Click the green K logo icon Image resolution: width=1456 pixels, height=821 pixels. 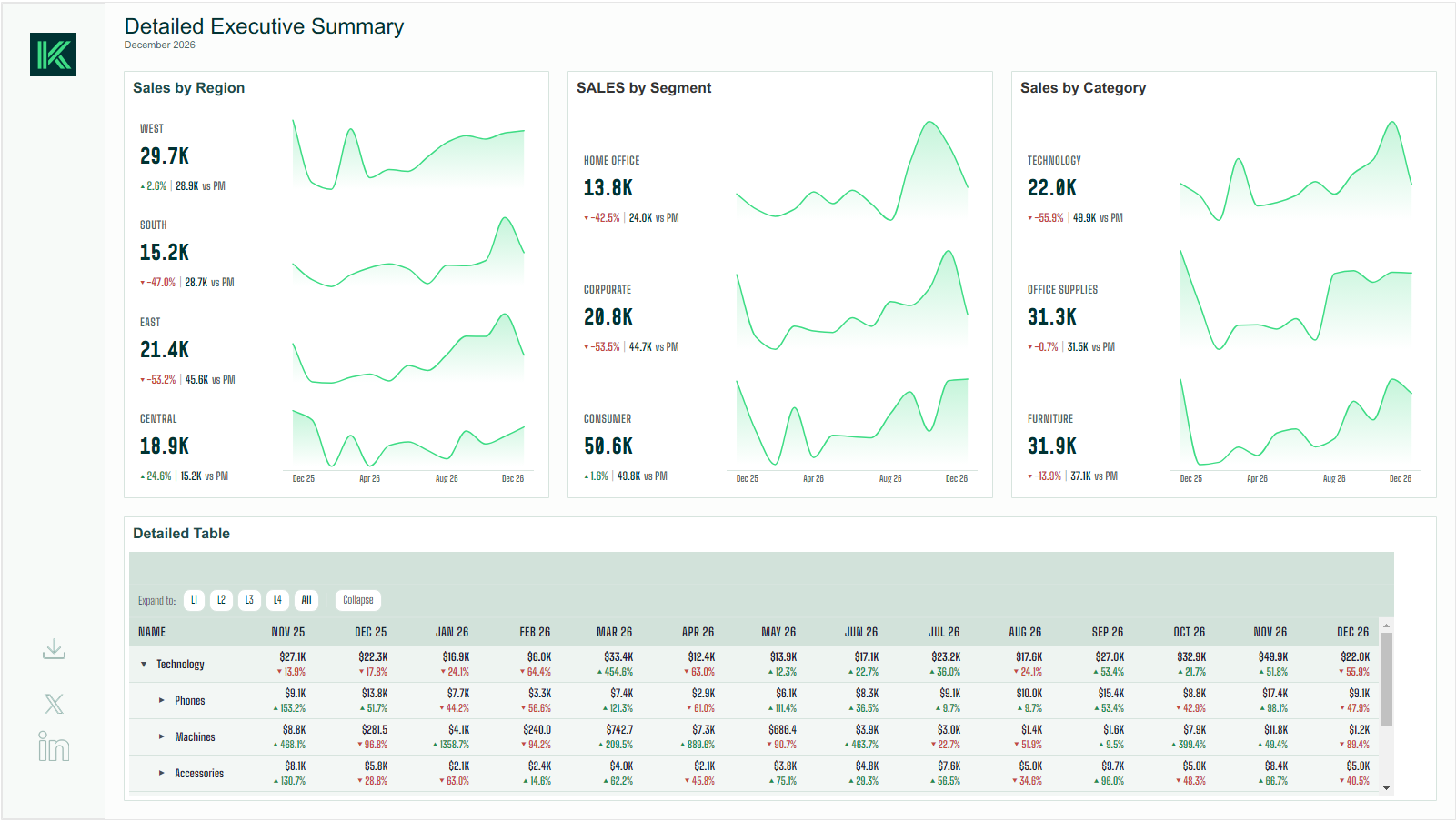click(x=53, y=55)
